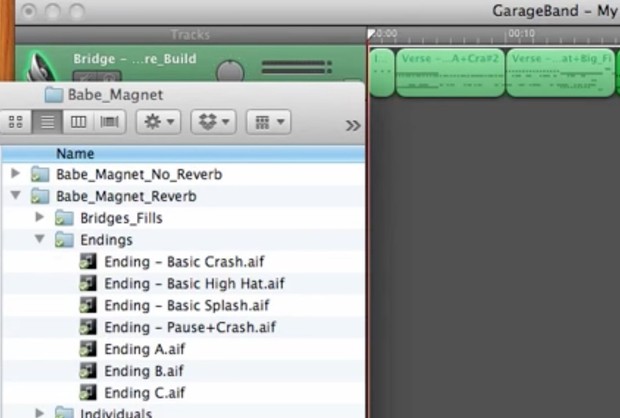This screenshot has width=620, height=418.
Task: Adjust the GarageBand track volume slider
Action: click(x=297, y=67)
